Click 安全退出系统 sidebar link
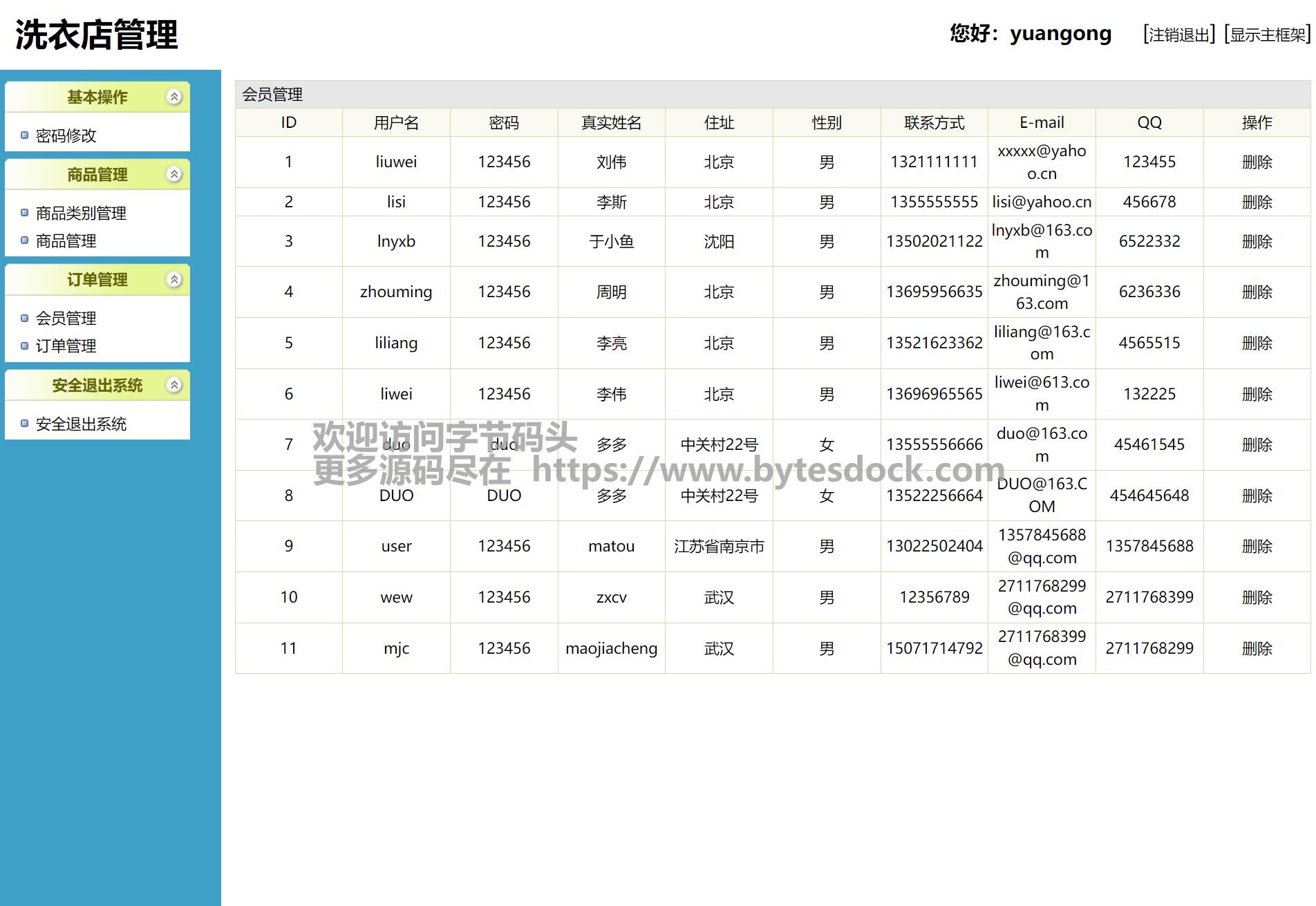Viewport: 1316px width, 906px height. coord(81,424)
